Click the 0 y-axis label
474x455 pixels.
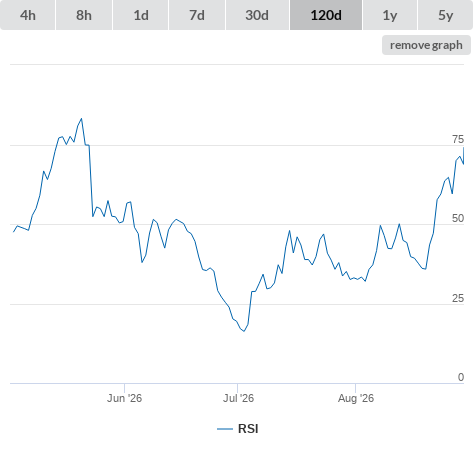click(461, 377)
